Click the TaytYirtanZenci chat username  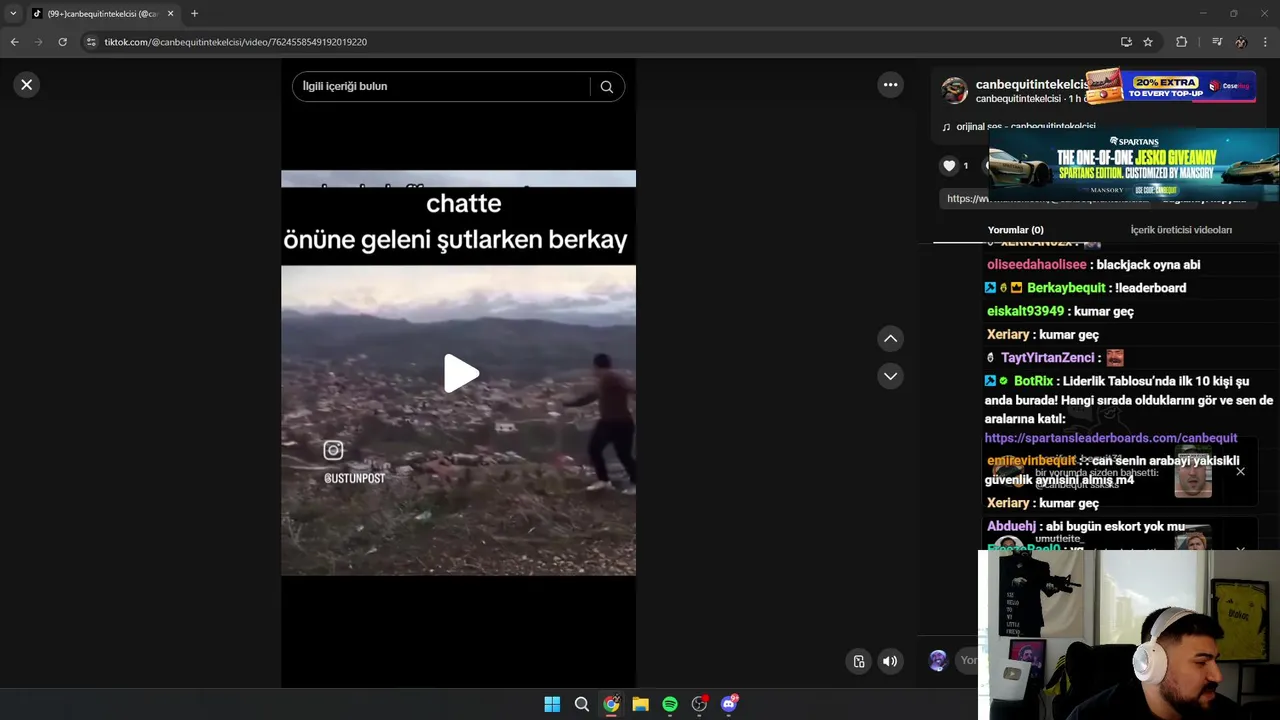pyautogui.click(x=1047, y=358)
